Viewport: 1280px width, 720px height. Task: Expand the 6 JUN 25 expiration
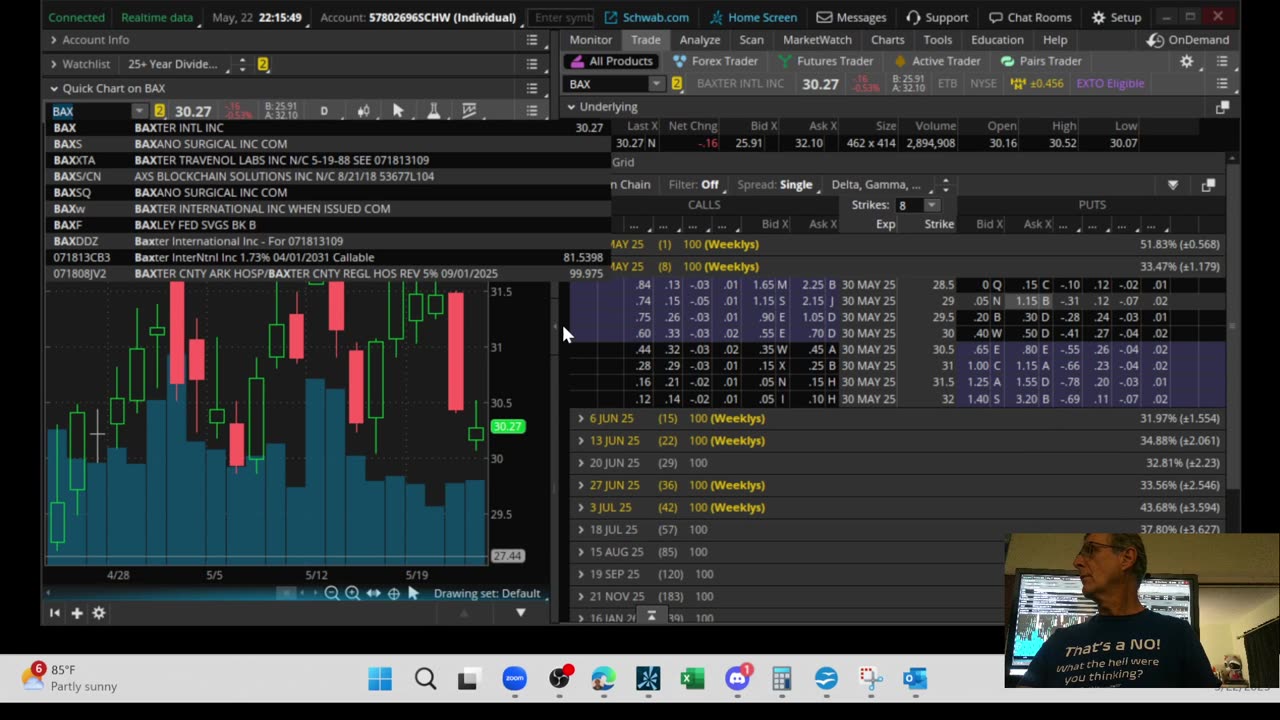581,419
